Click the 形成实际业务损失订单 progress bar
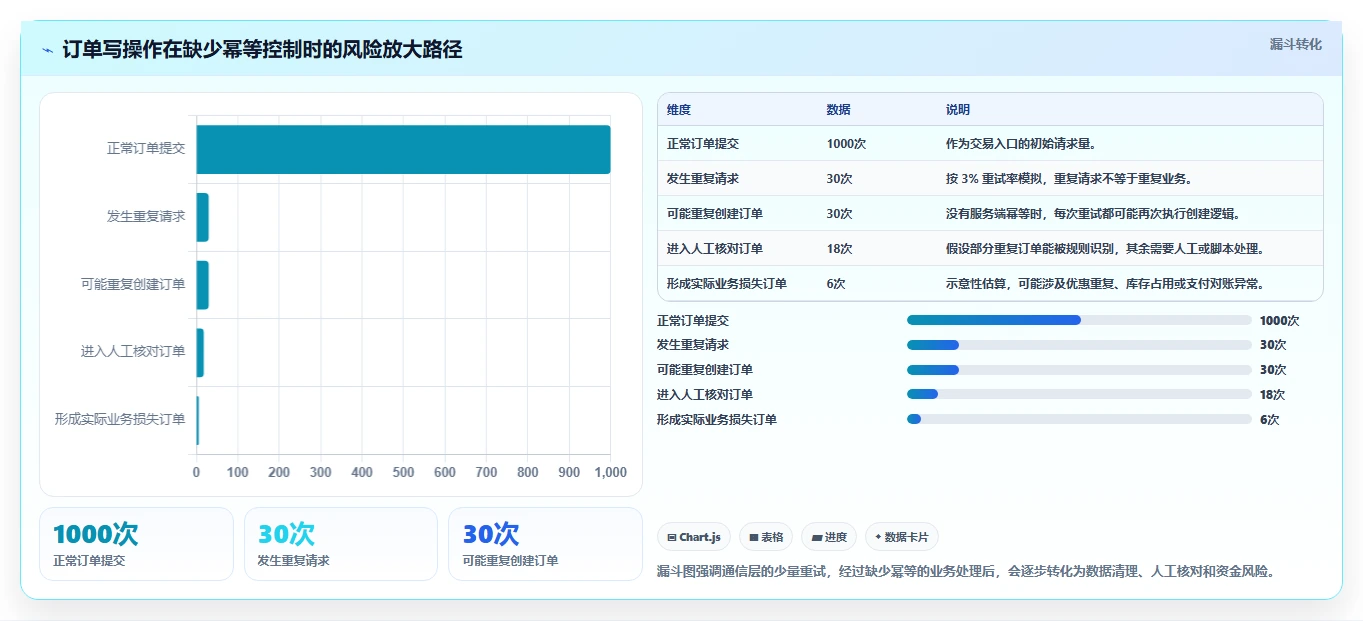The image size is (1363, 621). click(x=1079, y=419)
